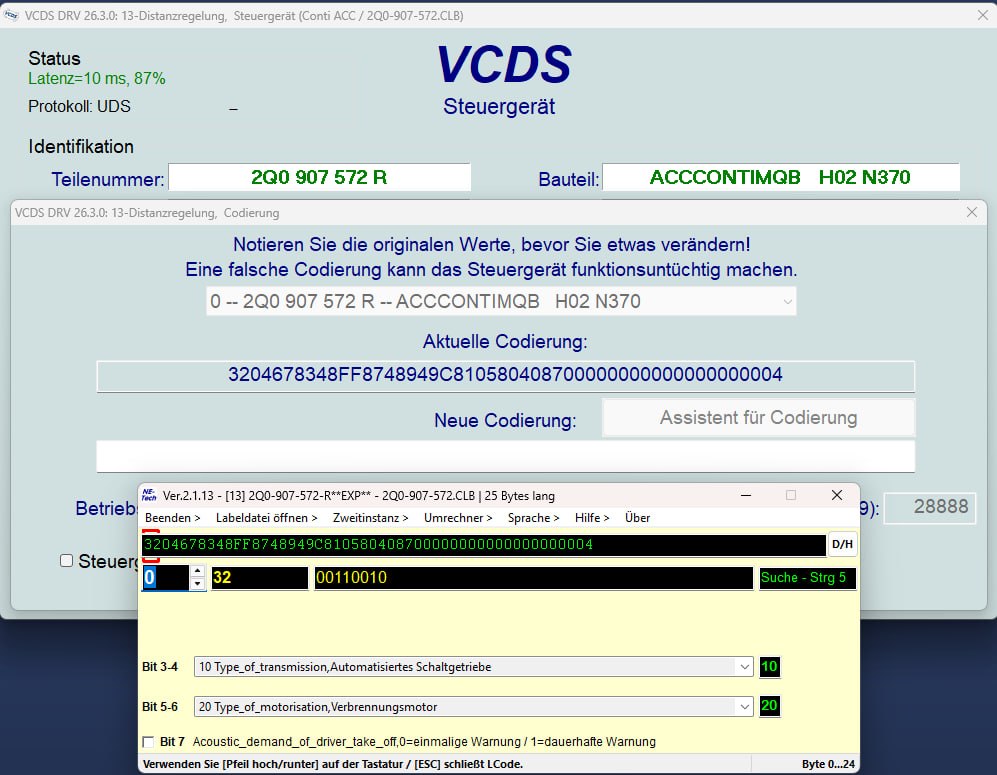The image size is (997, 775).
Task: Click the field showing 28888
Action: click(x=930, y=507)
